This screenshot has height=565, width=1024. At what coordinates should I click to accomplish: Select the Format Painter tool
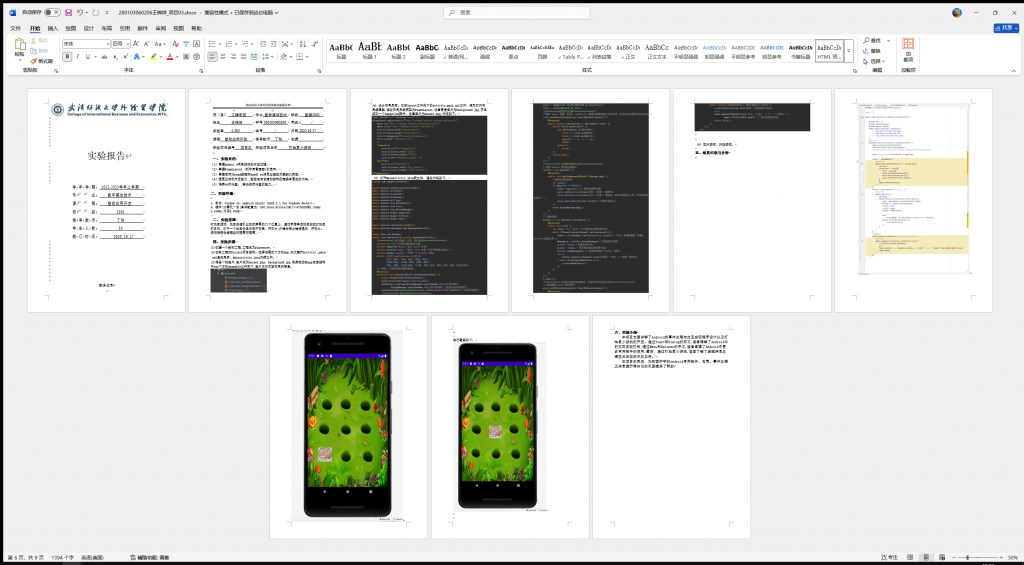(x=42, y=61)
